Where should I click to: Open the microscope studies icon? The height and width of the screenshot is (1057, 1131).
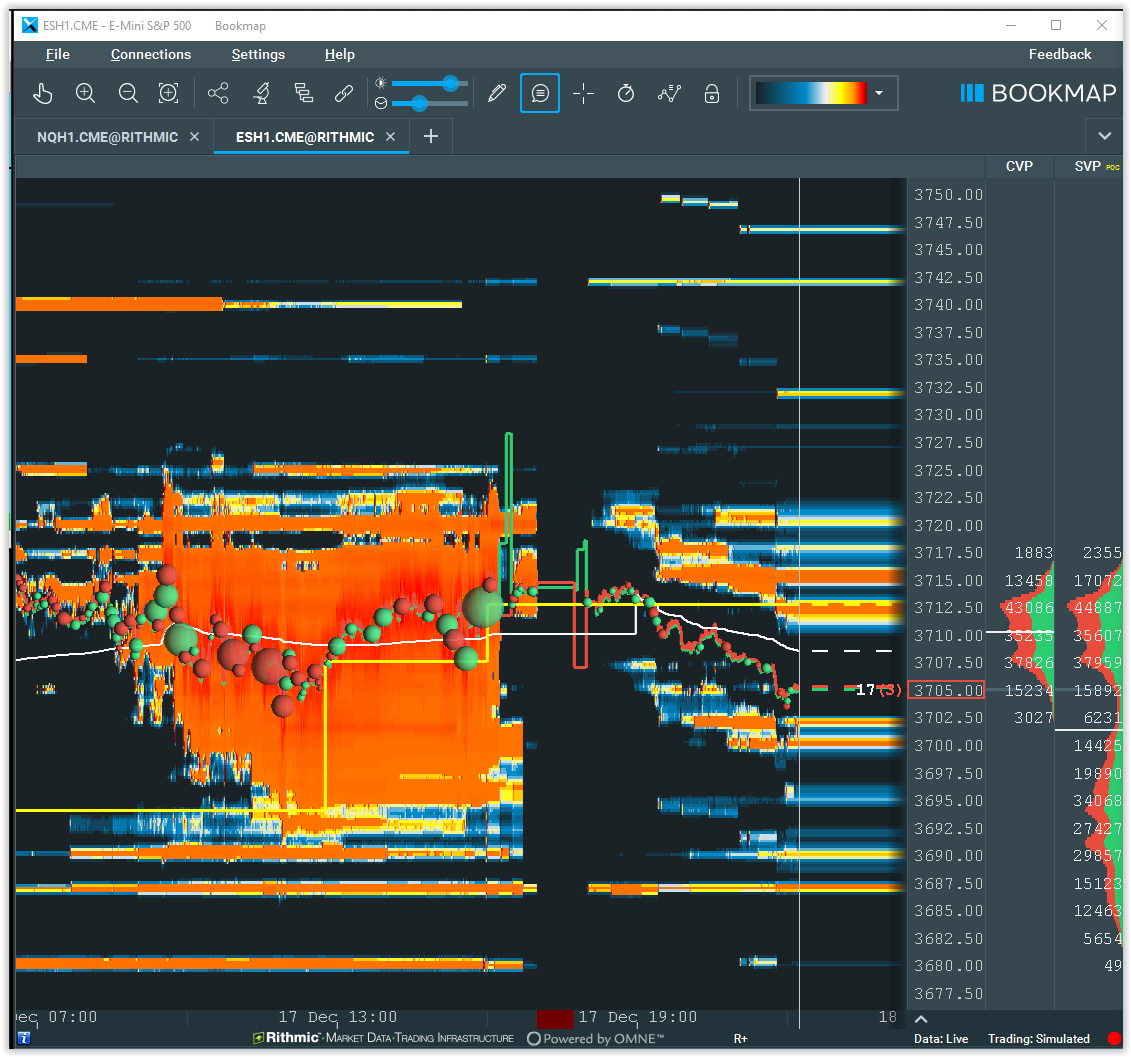[261, 93]
